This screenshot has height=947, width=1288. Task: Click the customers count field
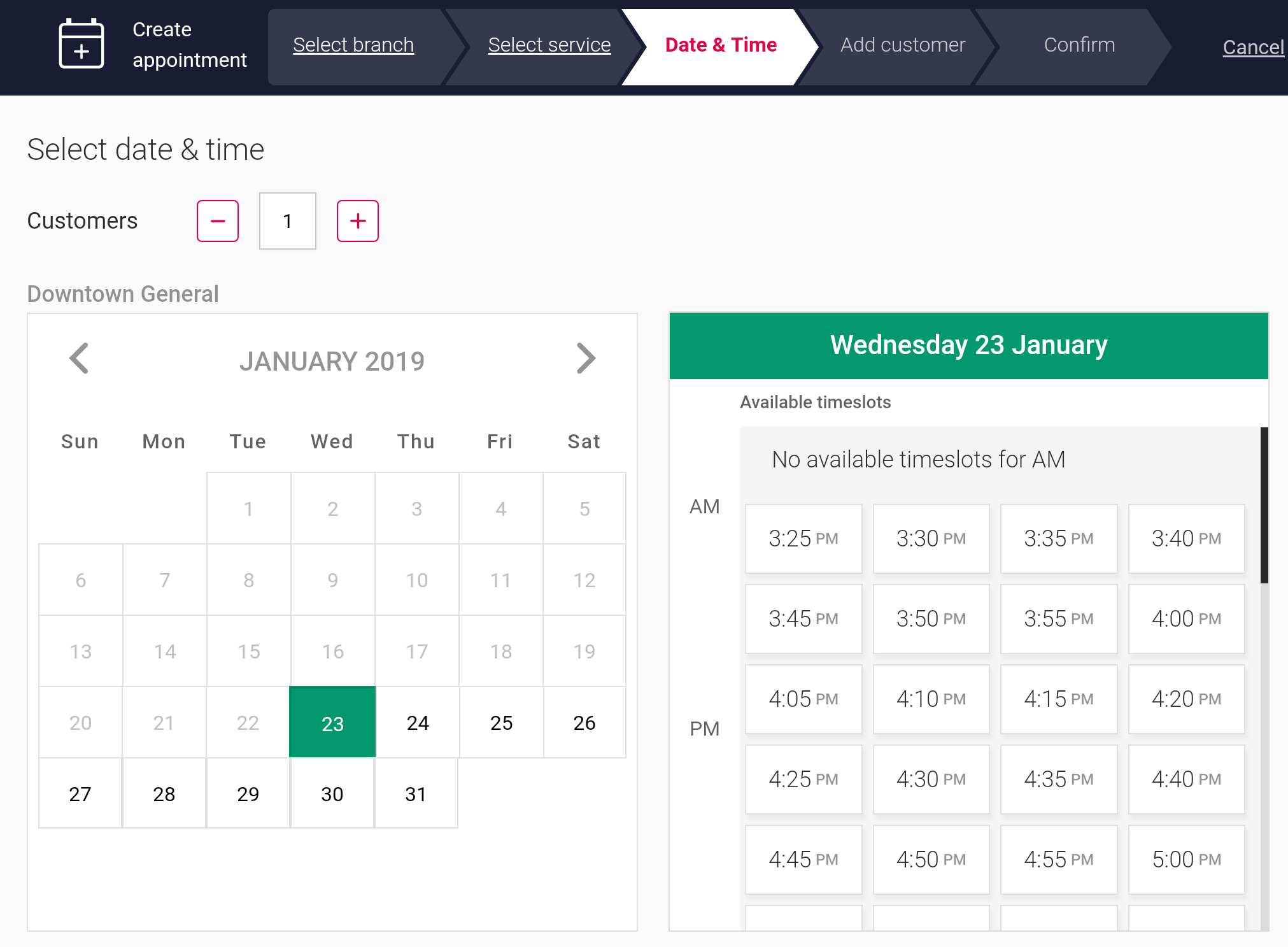tap(288, 221)
